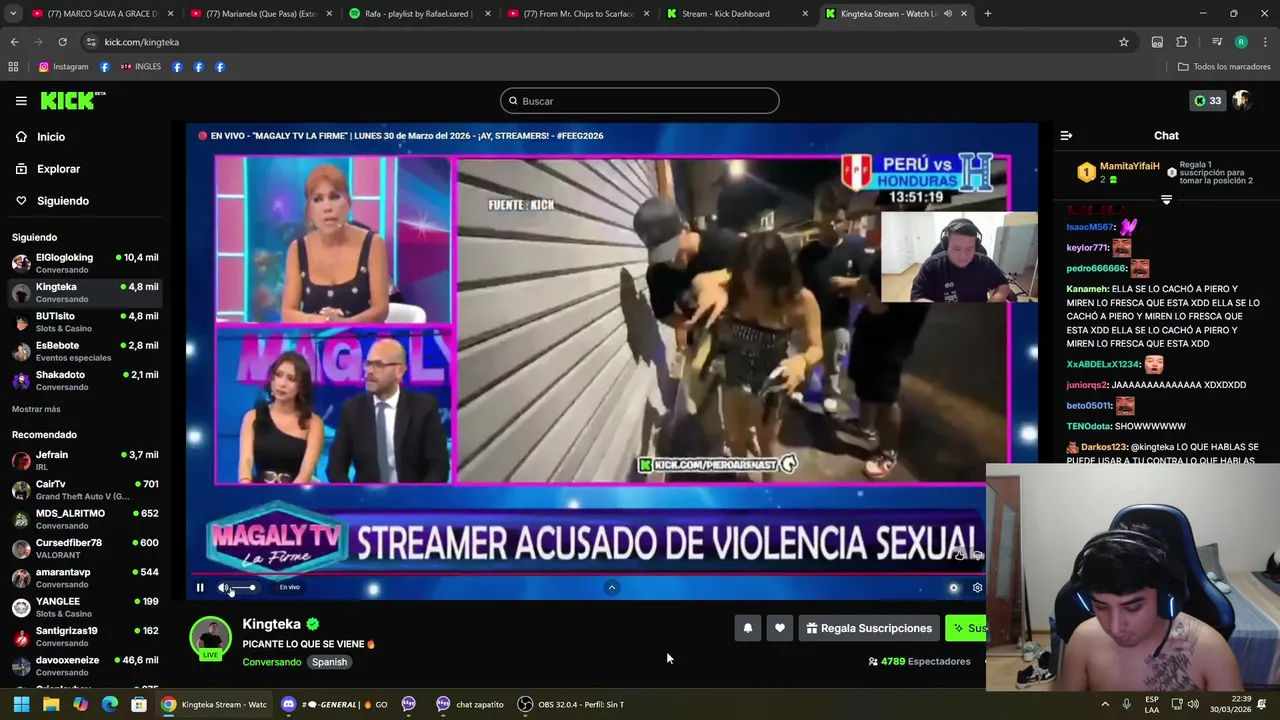Open Jefrain recommended channel
Viewport: 1280px width, 720px height.
click(x=85, y=460)
